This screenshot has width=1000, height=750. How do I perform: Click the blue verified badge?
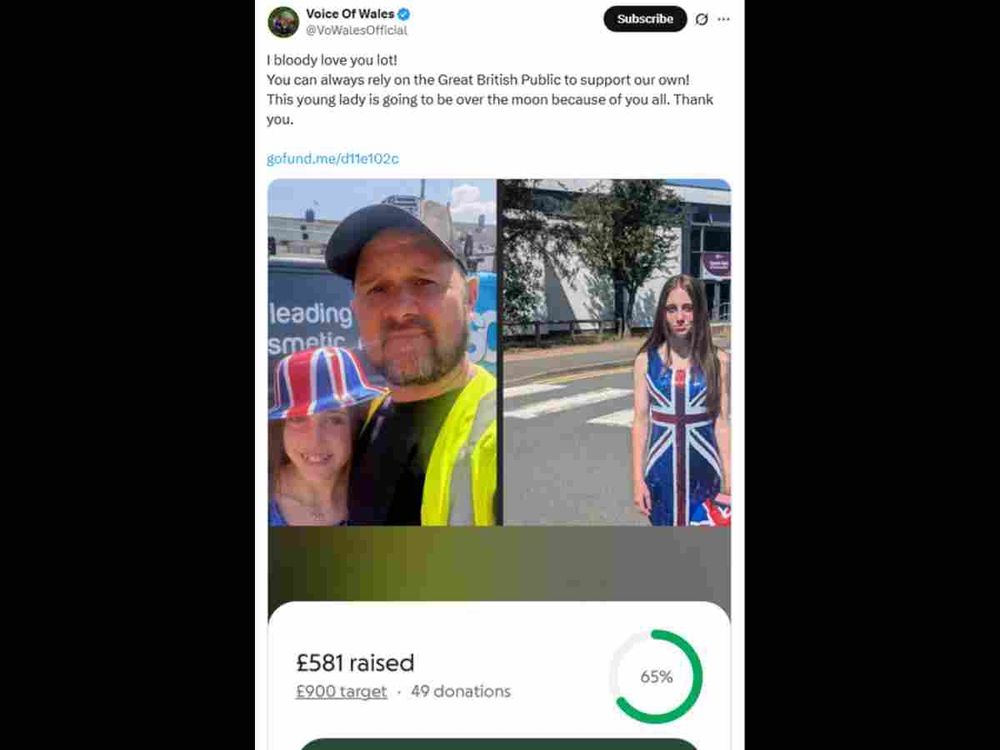point(404,14)
